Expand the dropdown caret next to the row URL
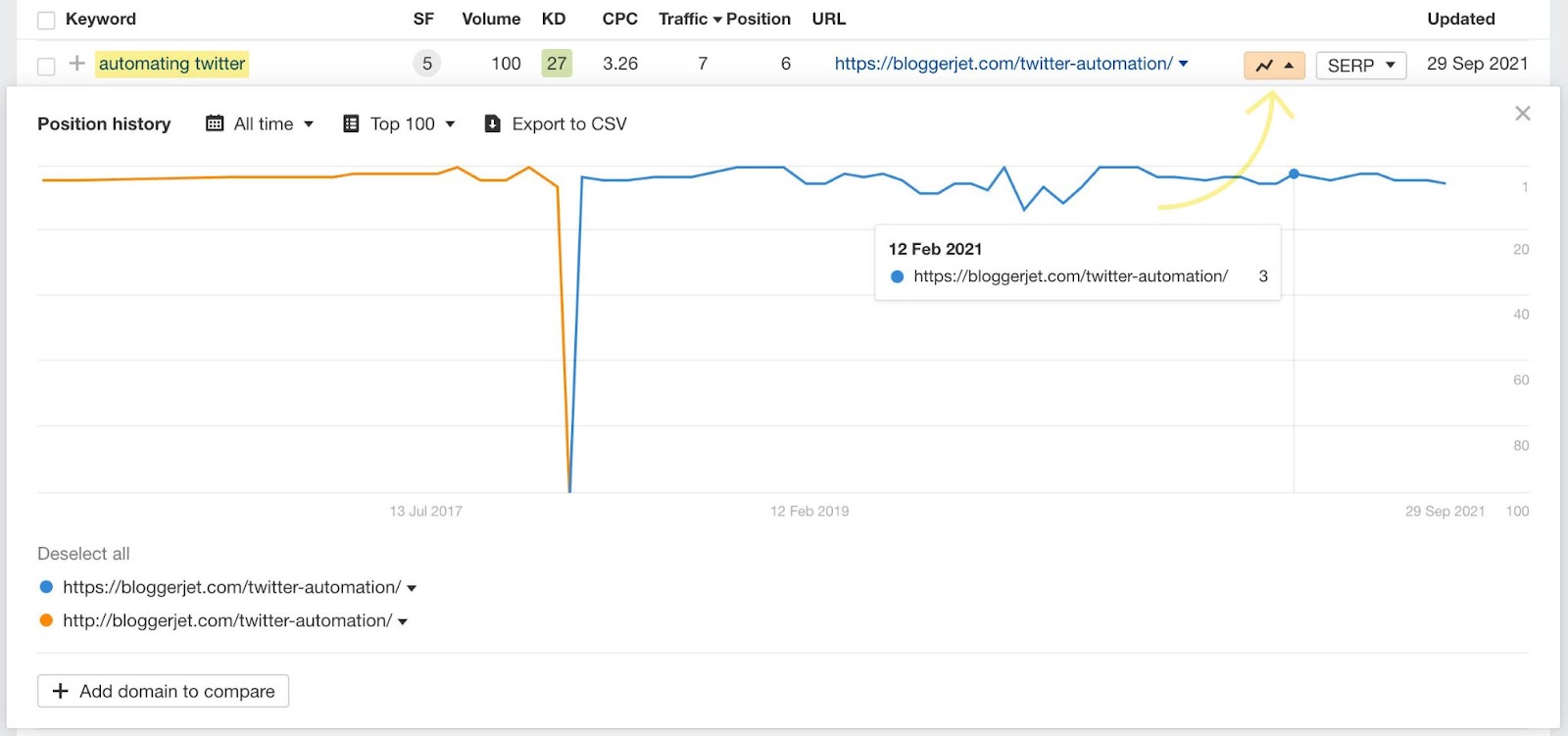 [1184, 64]
